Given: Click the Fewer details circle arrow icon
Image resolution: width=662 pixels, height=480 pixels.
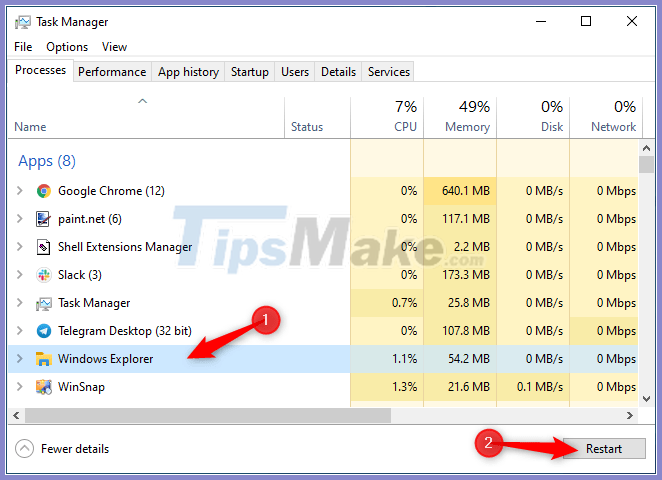Looking at the screenshot, I should click(x=24, y=449).
